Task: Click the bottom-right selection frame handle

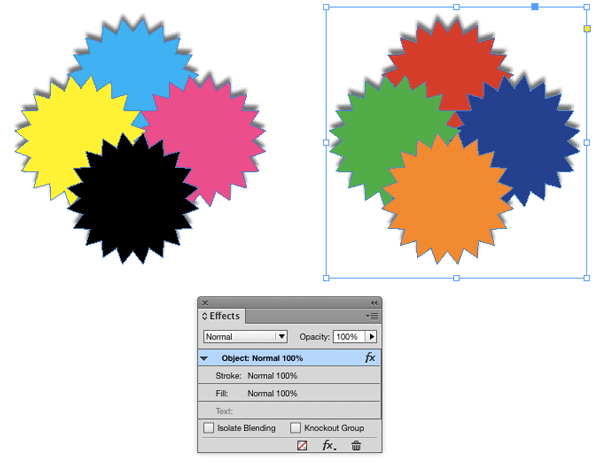Action: click(587, 278)
